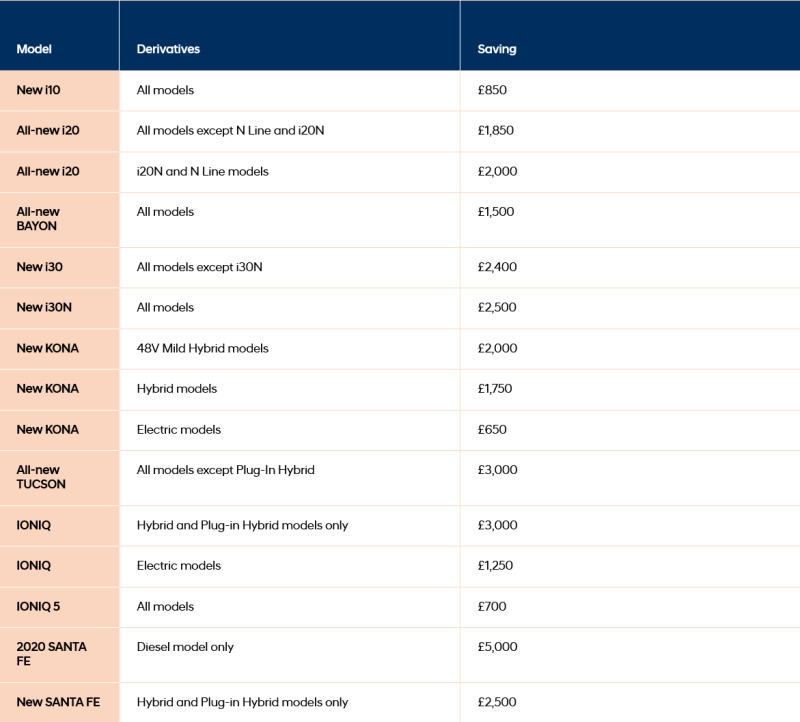Click £3,000 saving in the IONIQ row
Viewport: 800px width, 722px height.
click(x=497, y=525)
